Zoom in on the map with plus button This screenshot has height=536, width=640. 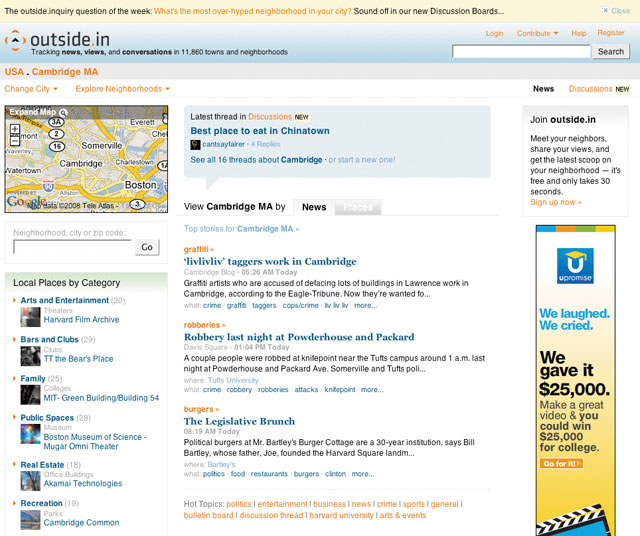point(15,129)
